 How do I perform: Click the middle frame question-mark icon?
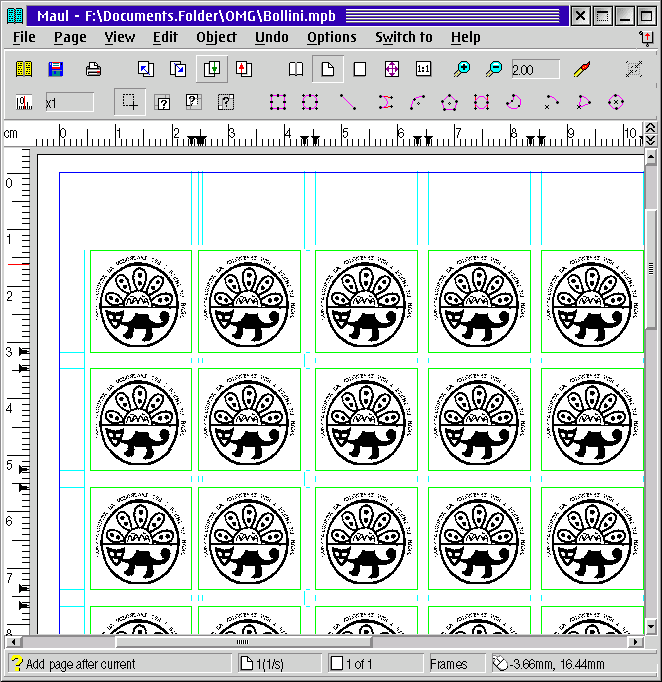point(194,103)
